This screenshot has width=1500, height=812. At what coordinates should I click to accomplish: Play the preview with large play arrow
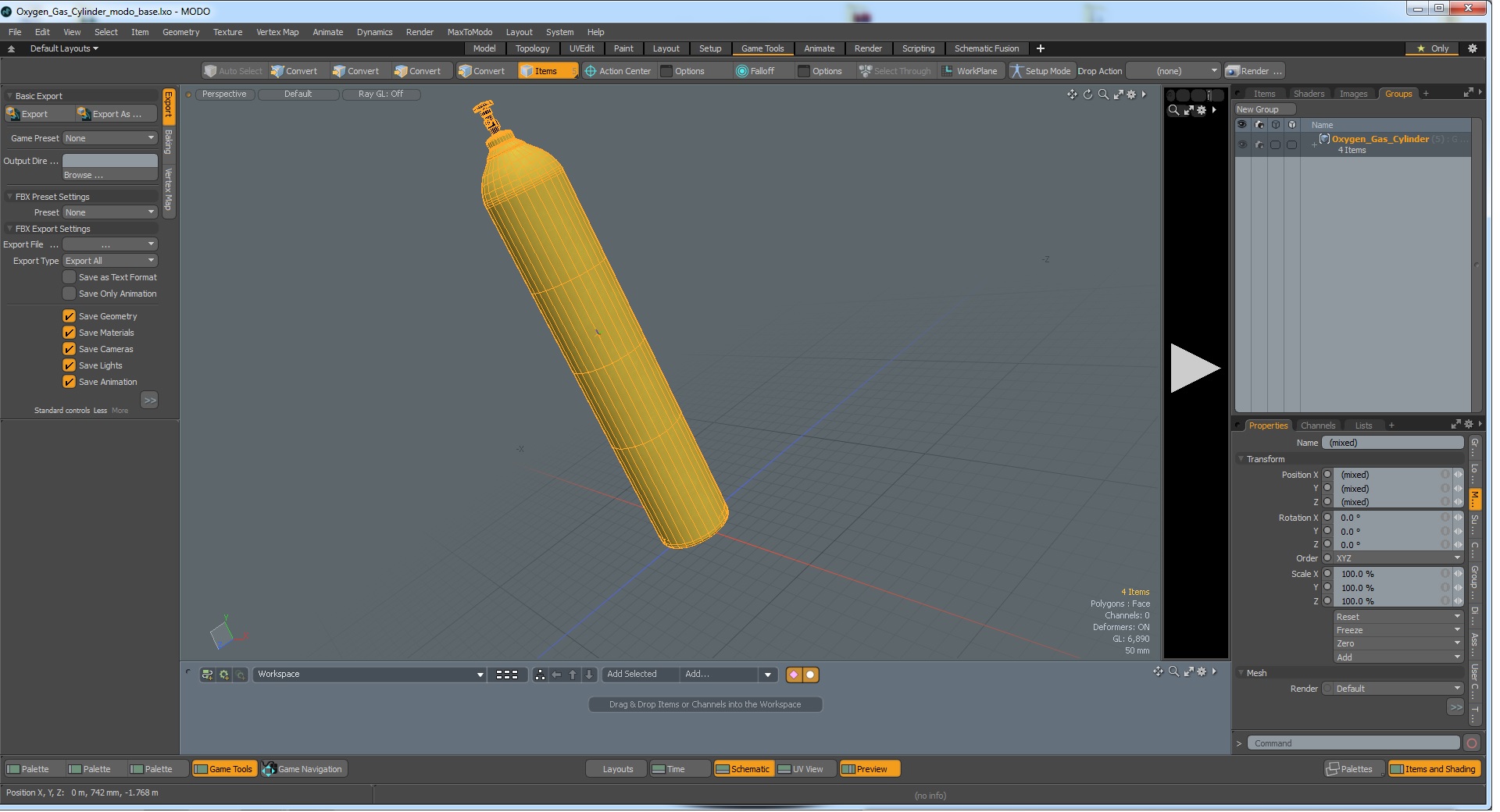pos(1195,368)
